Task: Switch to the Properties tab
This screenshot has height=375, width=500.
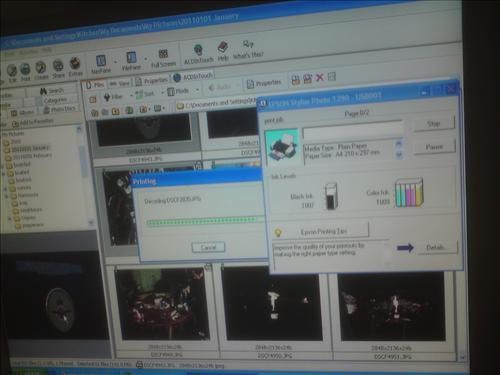Action: pos(152,80)
